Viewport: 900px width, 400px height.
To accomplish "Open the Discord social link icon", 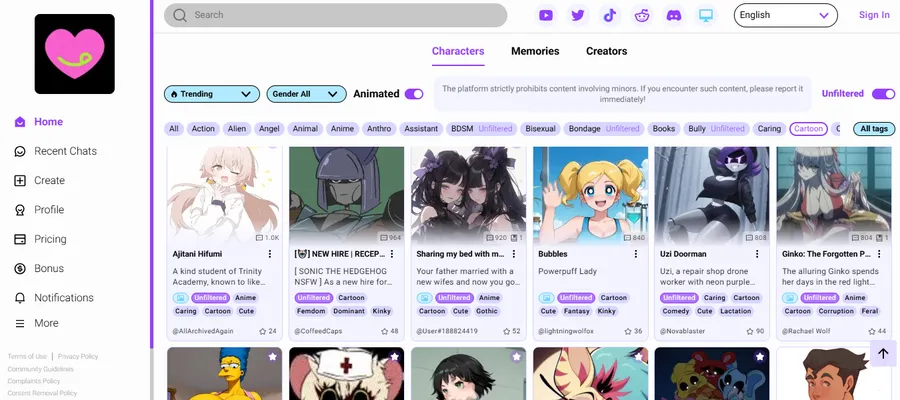I will tap(674, 15).
